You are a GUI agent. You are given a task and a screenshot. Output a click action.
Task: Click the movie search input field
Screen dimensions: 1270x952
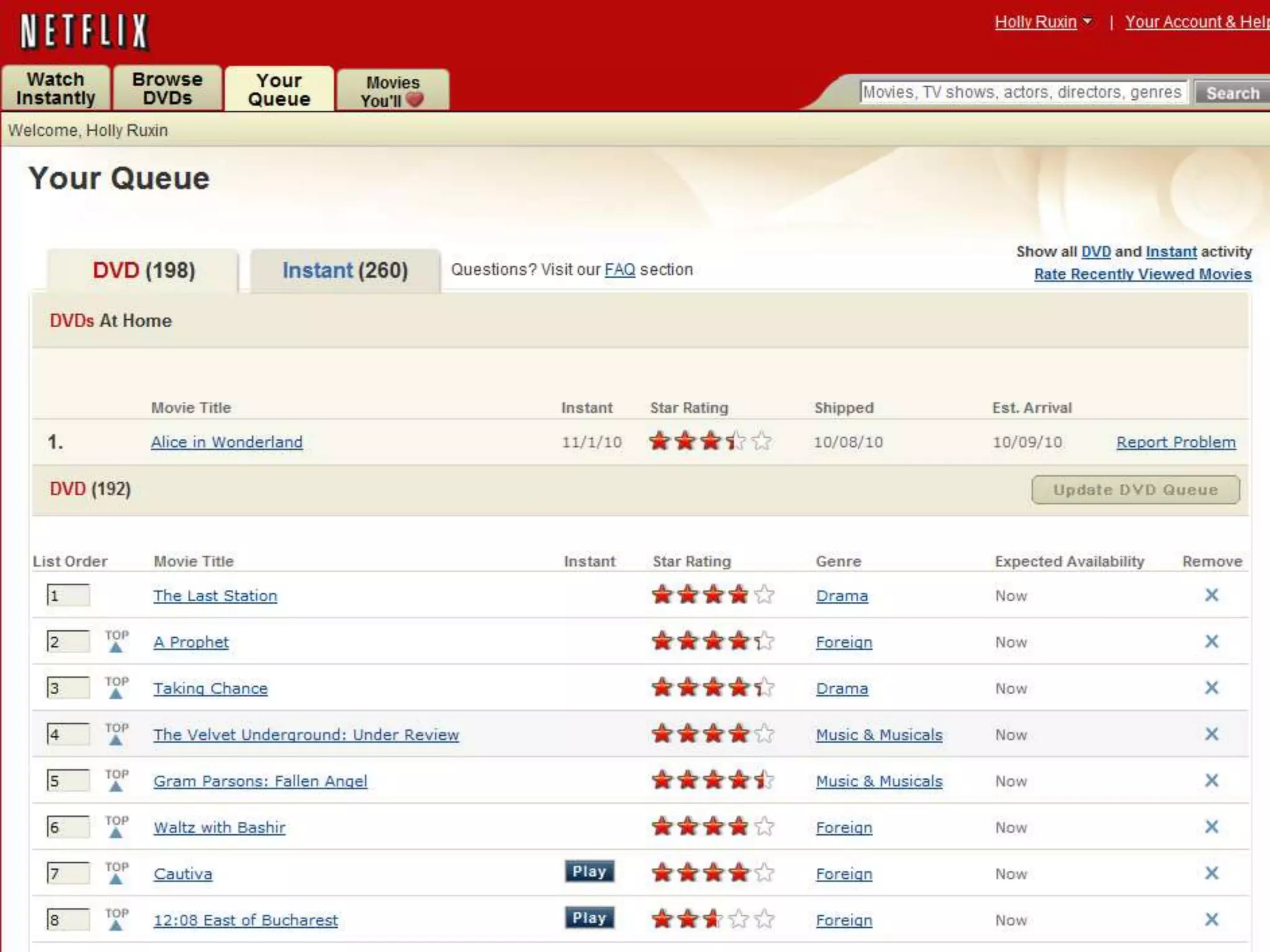pyautogui.click(x=1023, y=92)
